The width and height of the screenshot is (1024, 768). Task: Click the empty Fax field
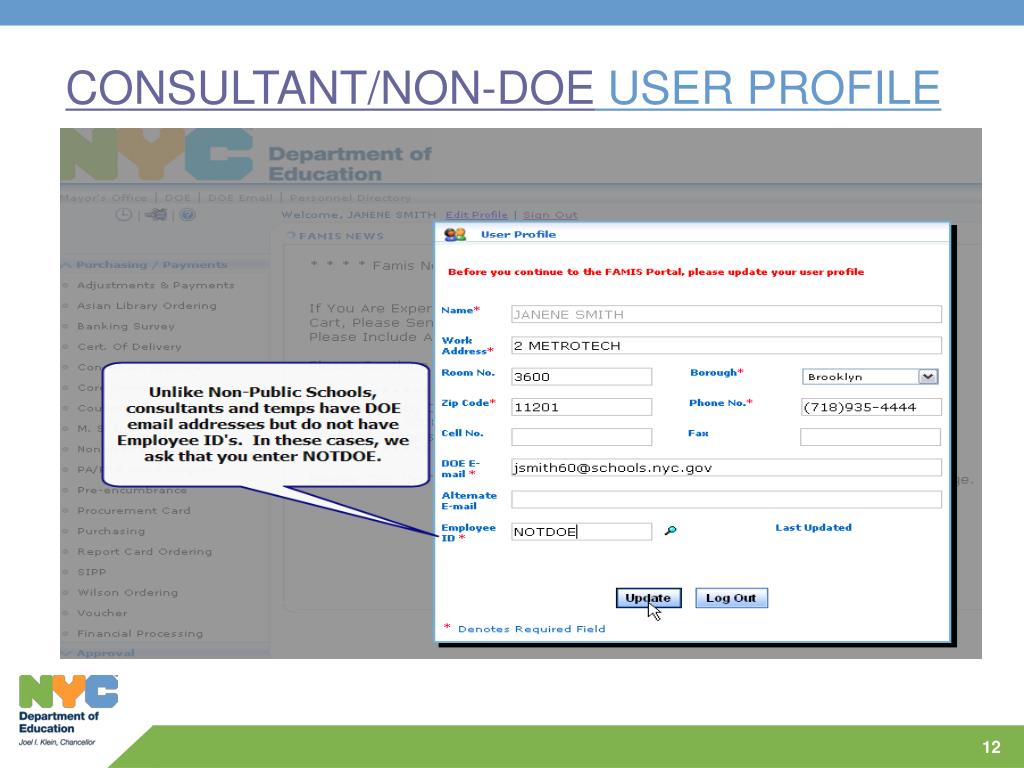871,437
